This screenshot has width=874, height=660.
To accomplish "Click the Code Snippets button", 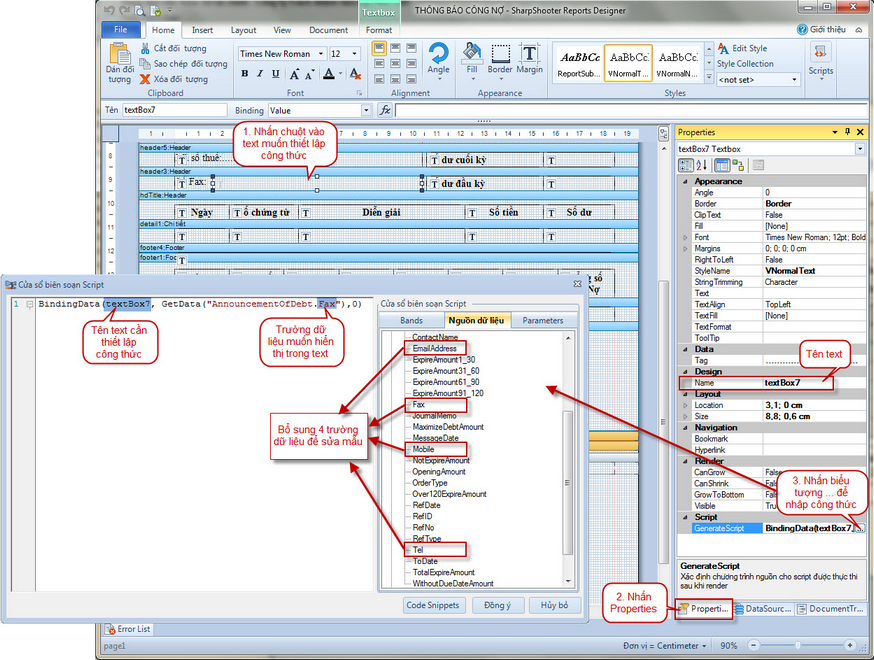I will tap(433, 605).
